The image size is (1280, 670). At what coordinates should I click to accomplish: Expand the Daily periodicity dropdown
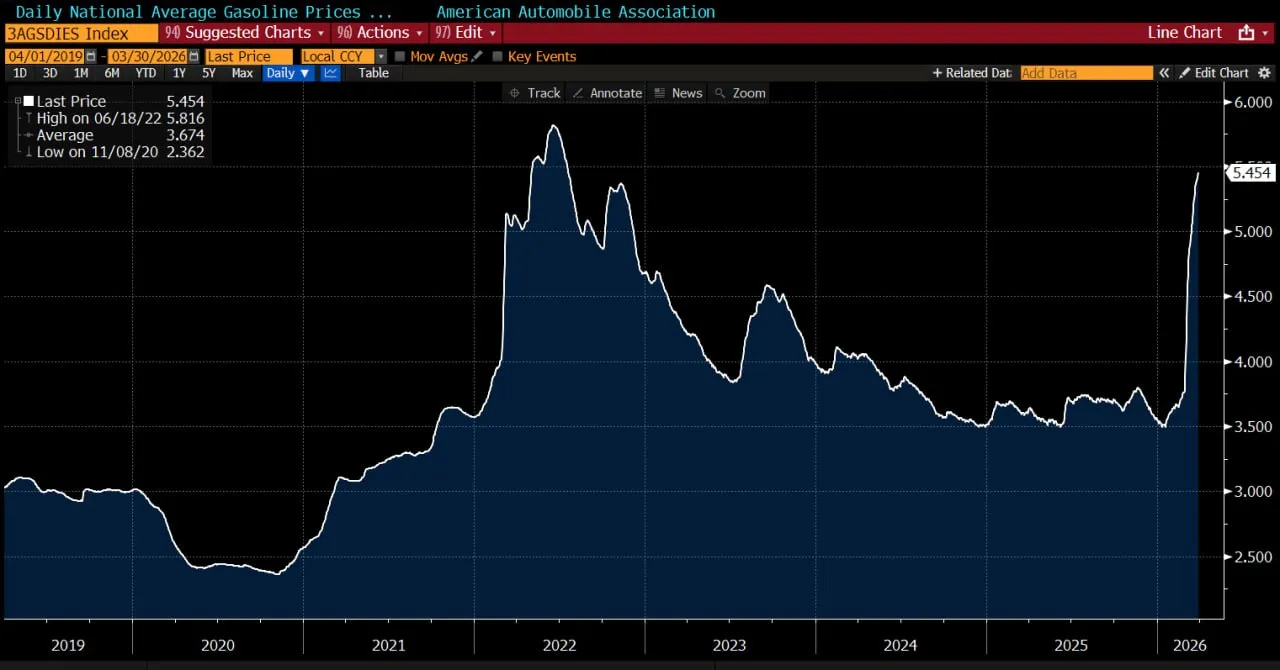[x=288, y=73]
